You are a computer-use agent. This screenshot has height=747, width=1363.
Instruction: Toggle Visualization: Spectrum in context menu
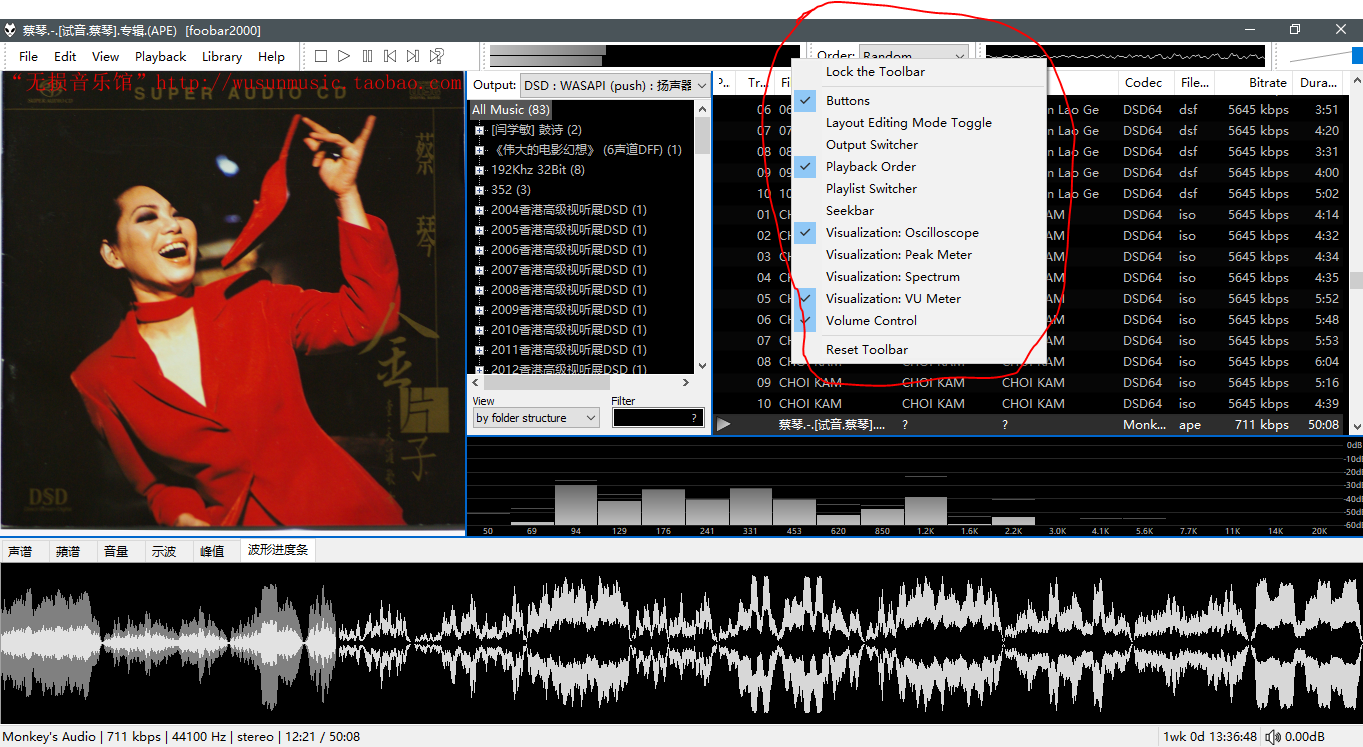pyautogui.click(x=892, y=277)
